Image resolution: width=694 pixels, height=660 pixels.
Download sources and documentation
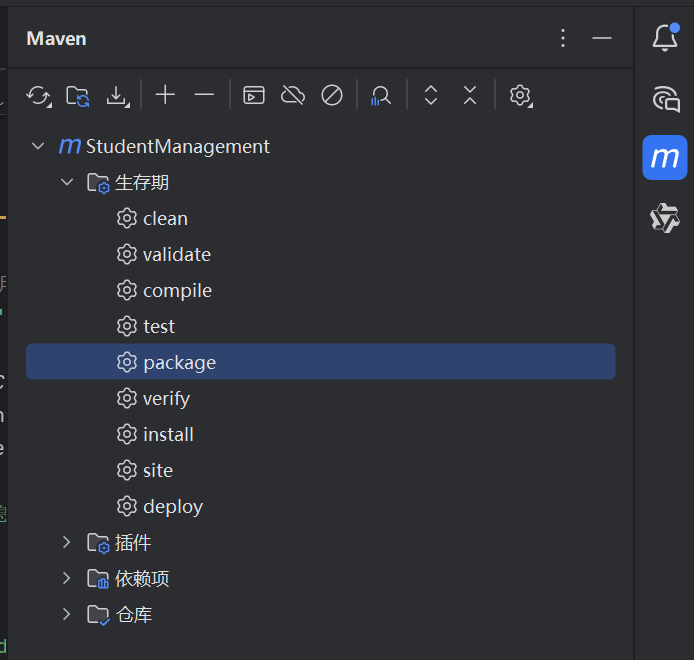pyautogui.click(x=117, y=95)
